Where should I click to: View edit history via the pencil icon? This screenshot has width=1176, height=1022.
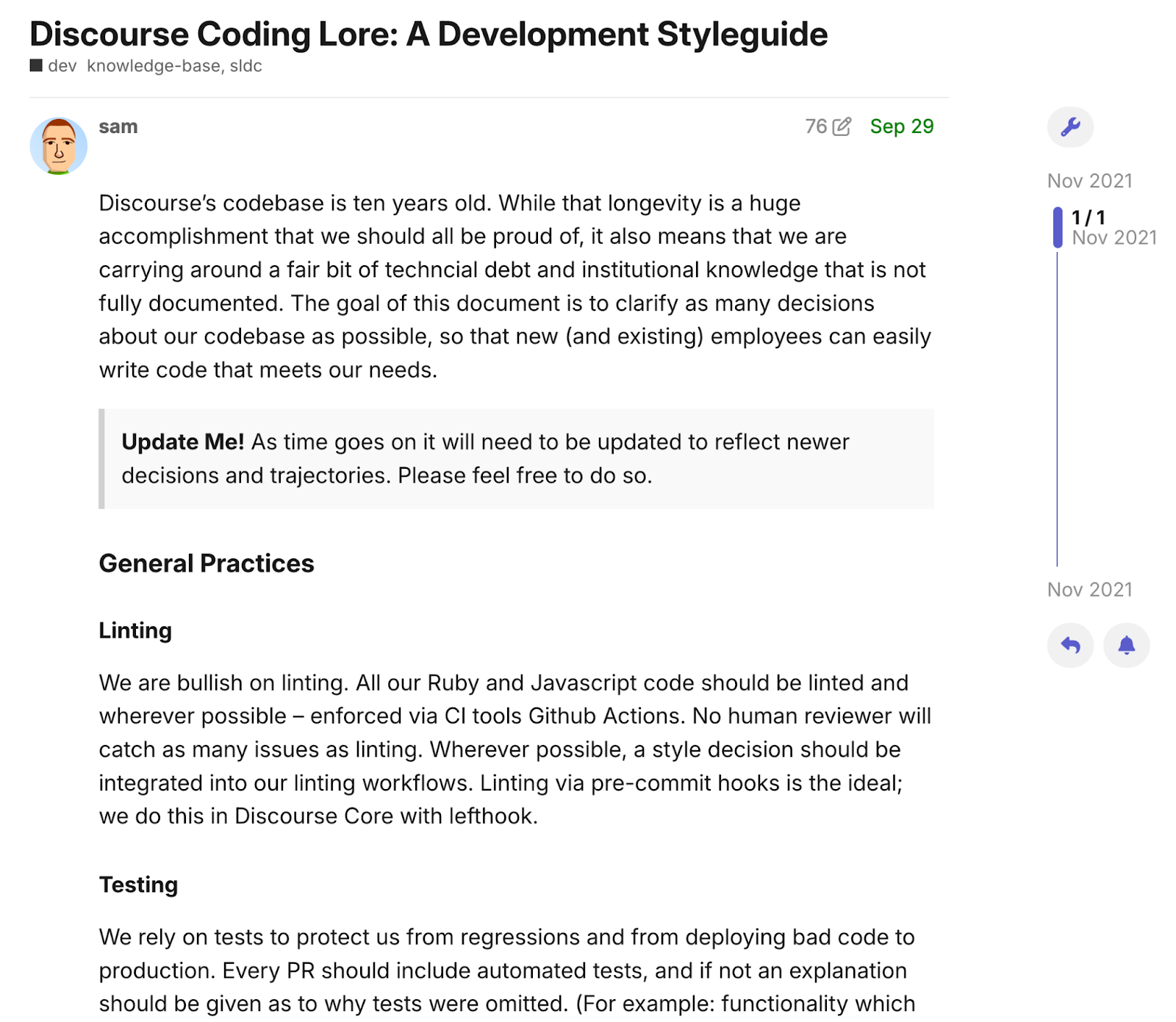click(842, 126)
